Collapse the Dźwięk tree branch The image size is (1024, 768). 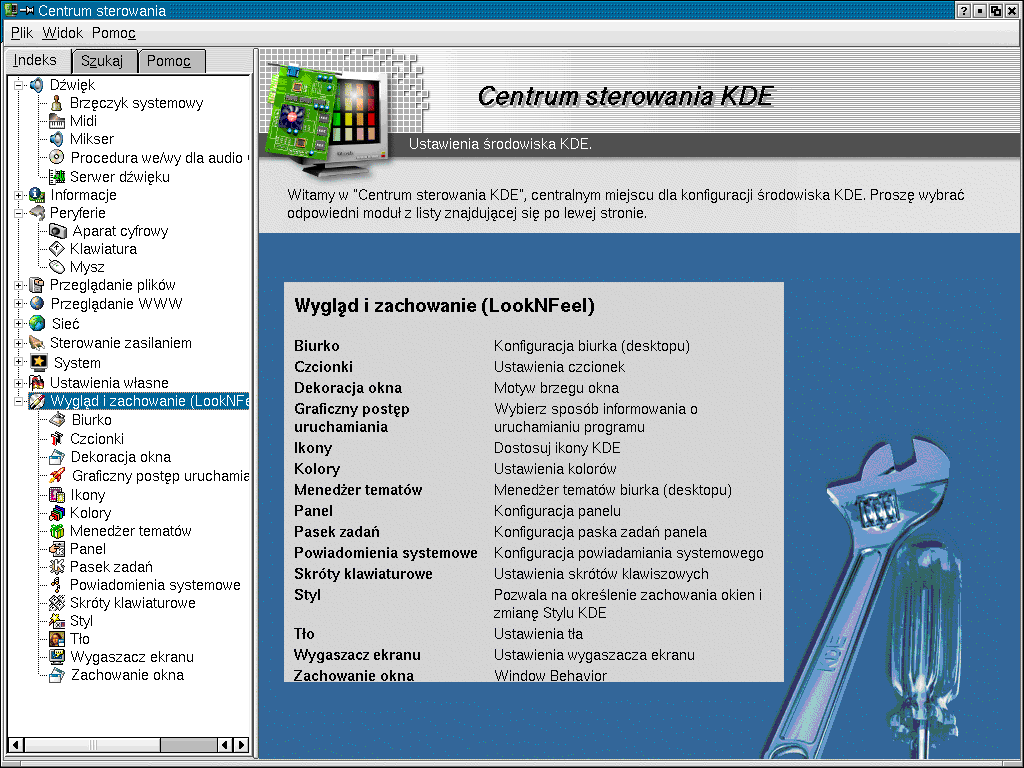point(18,85)
